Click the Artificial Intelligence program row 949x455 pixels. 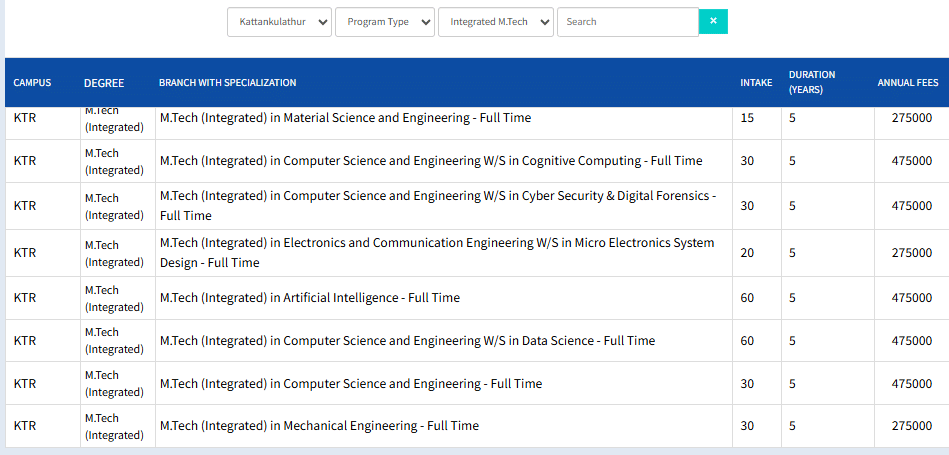[310, 298]
